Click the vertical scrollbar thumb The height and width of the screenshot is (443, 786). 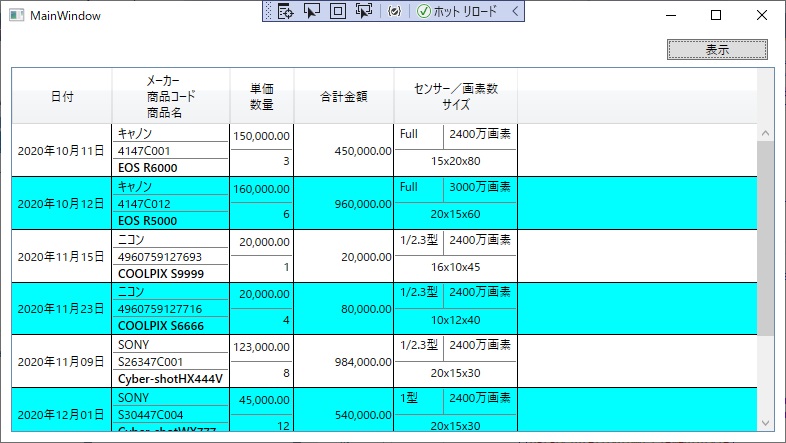(x=765, y=239)
